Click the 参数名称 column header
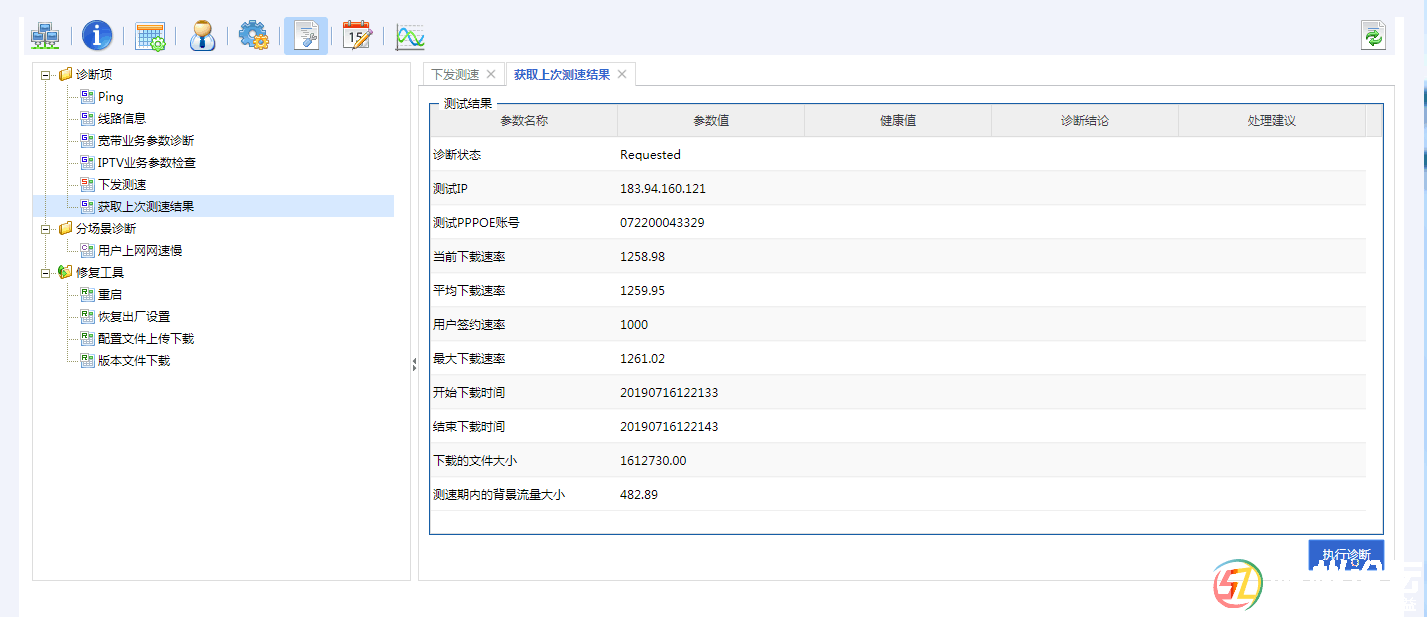 pyautogui.click(x=524, y=121)
